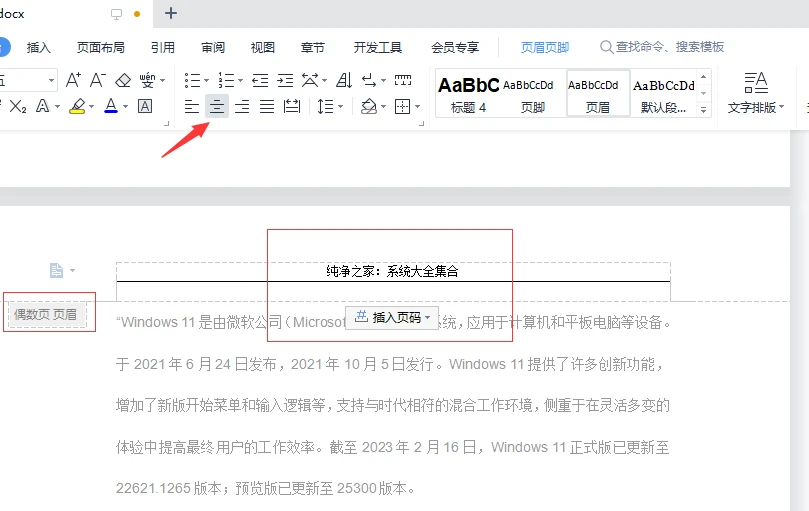Add a new document tab with plus

tap(171, 13)
